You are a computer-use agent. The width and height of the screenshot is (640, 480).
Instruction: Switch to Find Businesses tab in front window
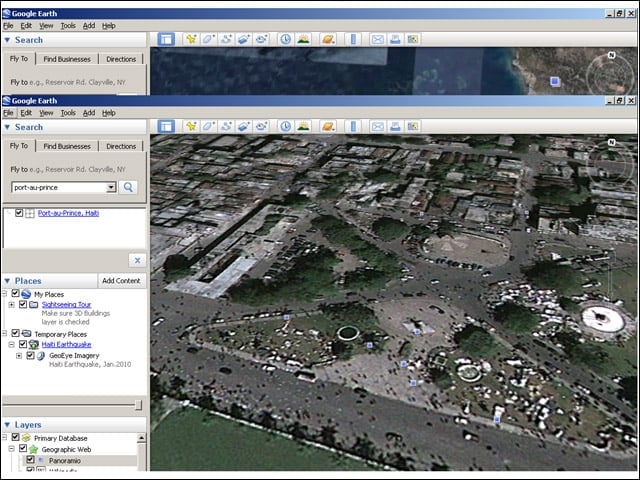67,146
